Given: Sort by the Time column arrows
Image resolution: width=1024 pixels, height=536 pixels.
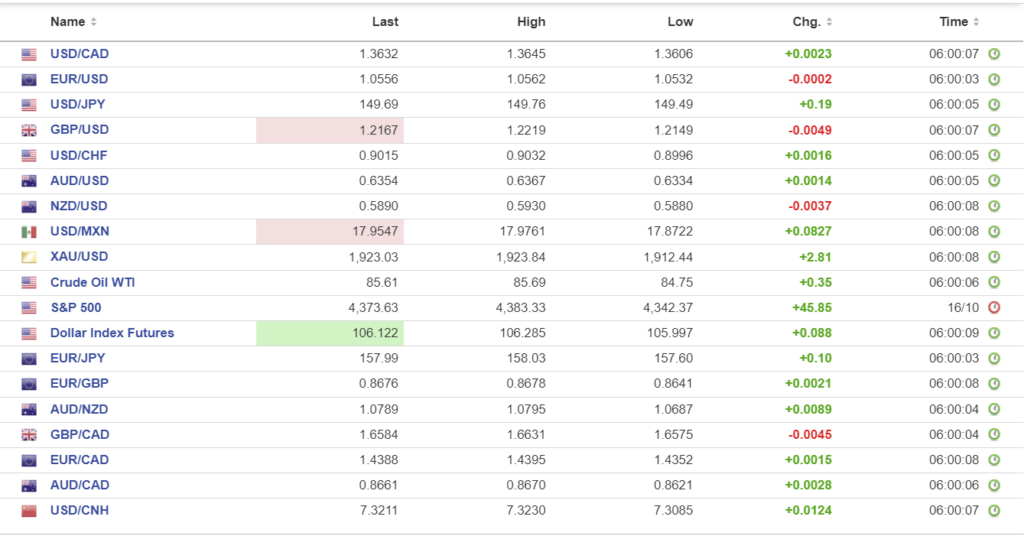Looking at the screenshot, I should 977,22.
